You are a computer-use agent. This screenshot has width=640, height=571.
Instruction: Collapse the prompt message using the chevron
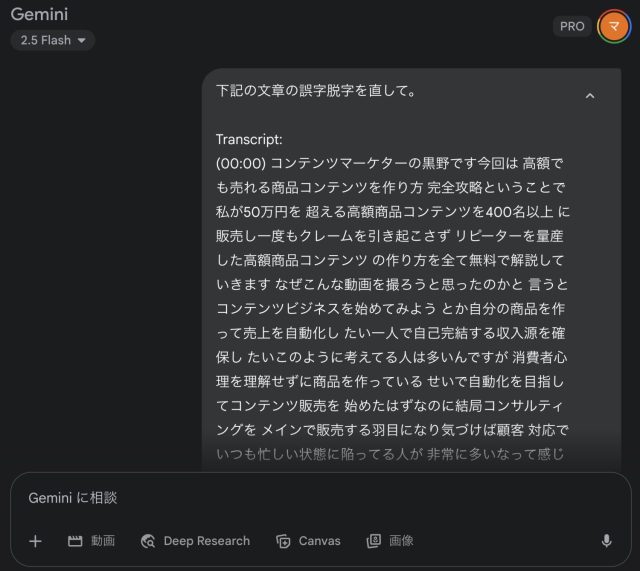(589, 96)
